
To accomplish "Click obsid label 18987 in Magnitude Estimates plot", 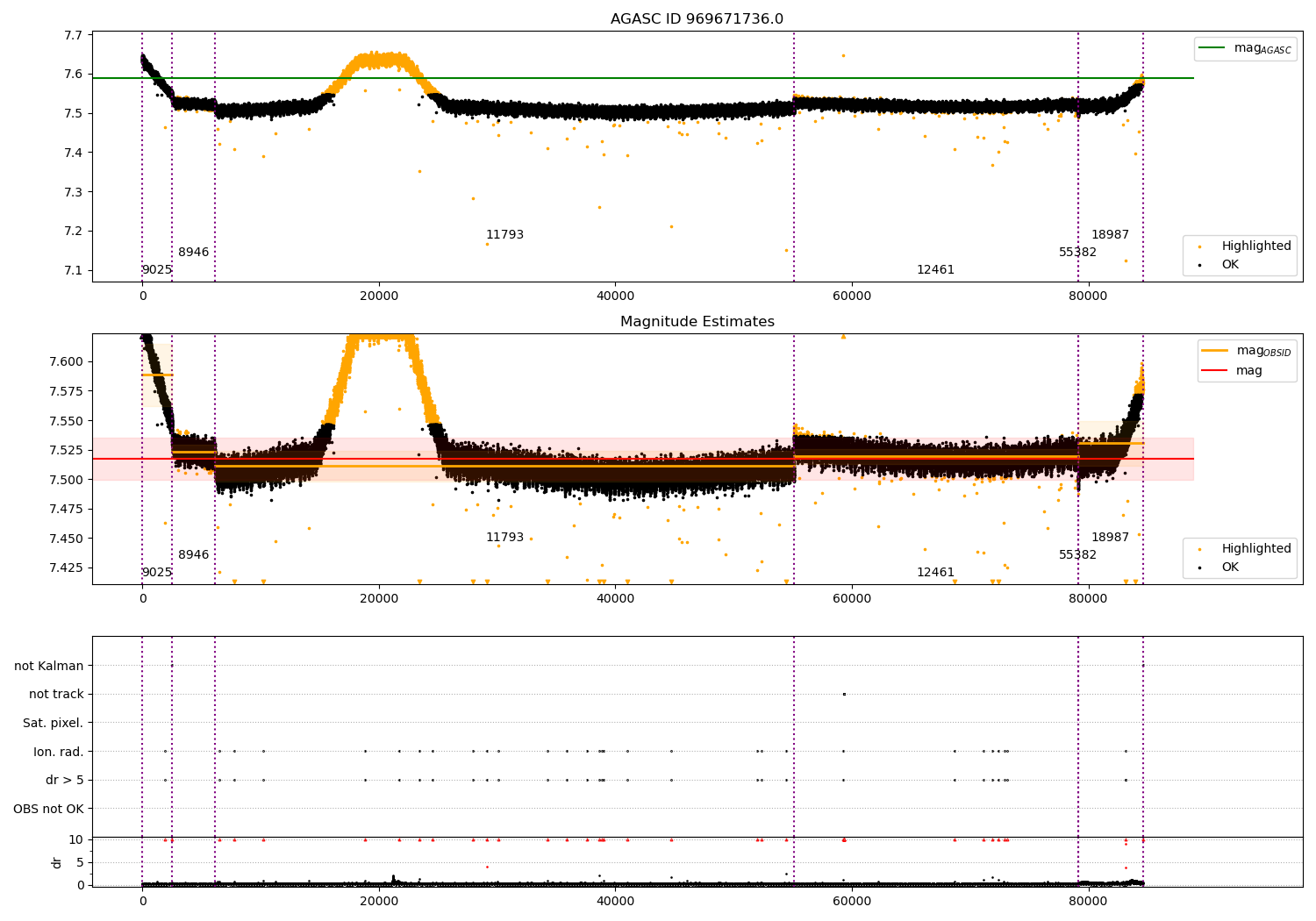I will pyautogui.click(x=1110, y=537).
